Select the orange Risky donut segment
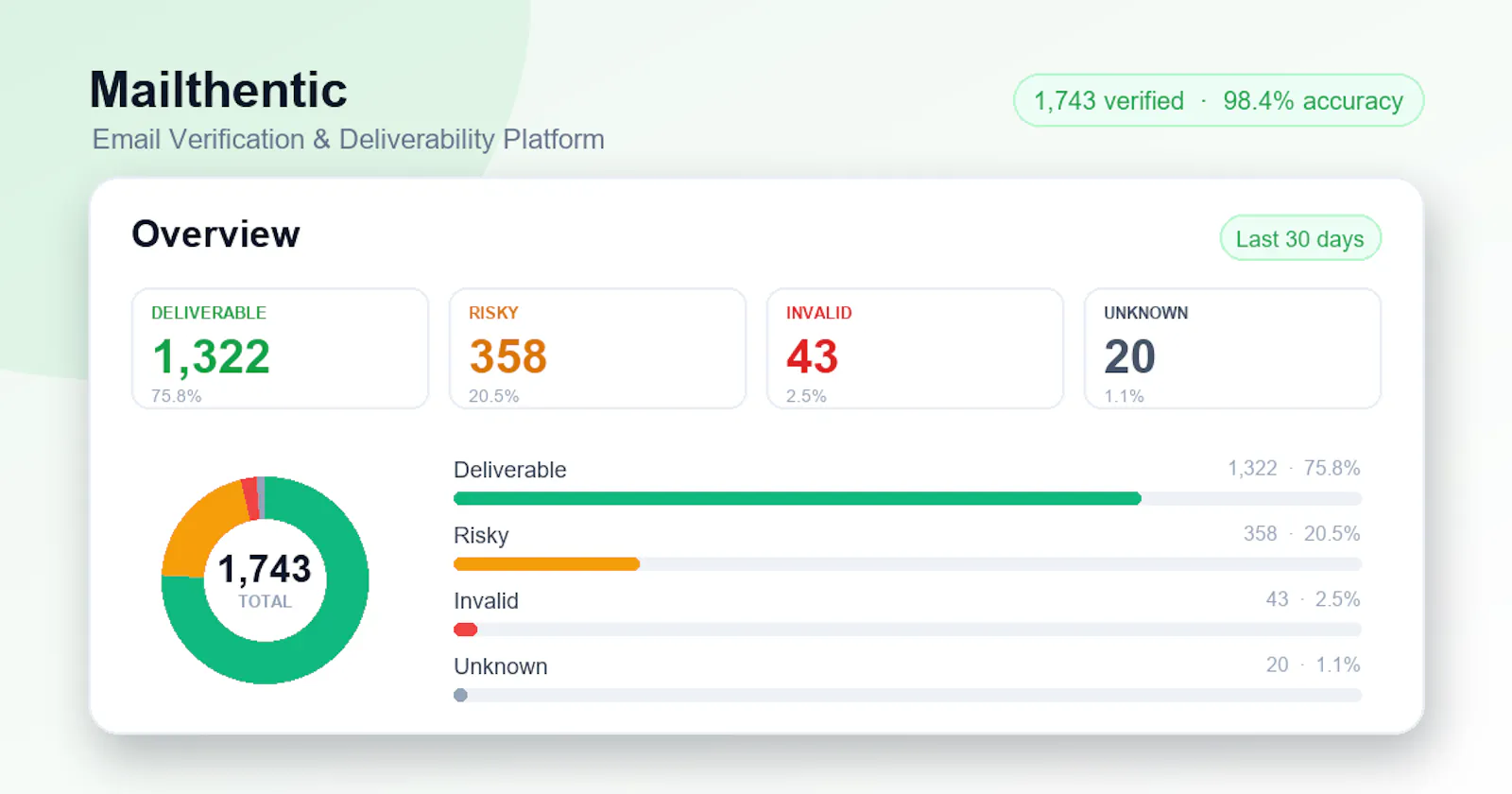Screen dimensions: 1512x794 [197, 527]
